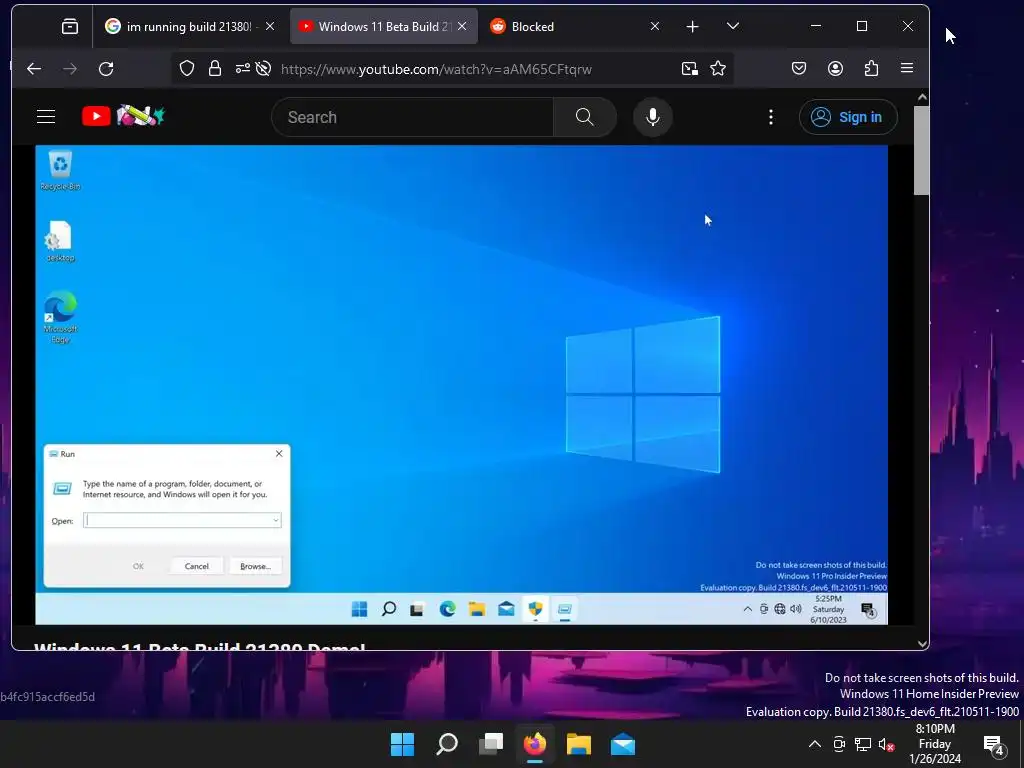Open picture-in-picture icon in address bar
Image resolution: width=1024 pixels, height=768 pixels.
tap(690, 69)
